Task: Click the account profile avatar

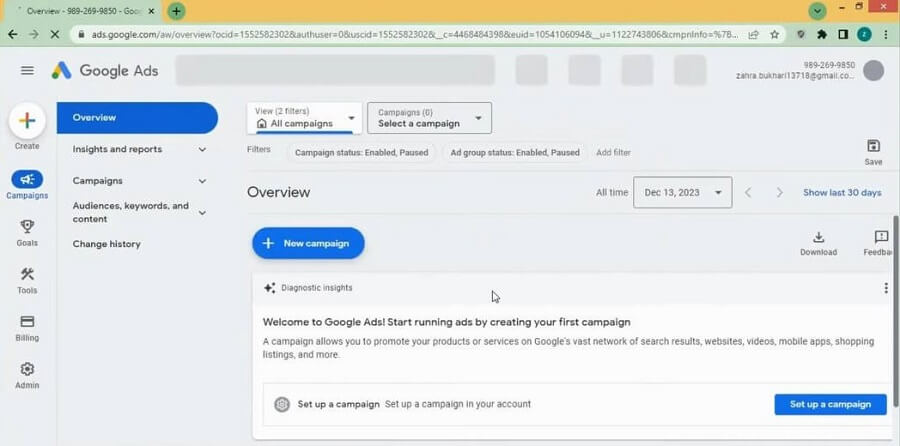Action: coord(874,71)
